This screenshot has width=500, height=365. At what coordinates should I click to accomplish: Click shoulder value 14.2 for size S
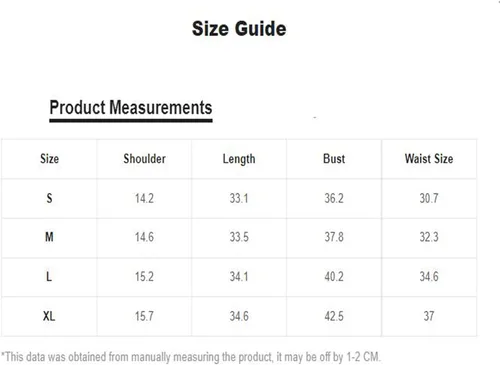tap(144, 198)
